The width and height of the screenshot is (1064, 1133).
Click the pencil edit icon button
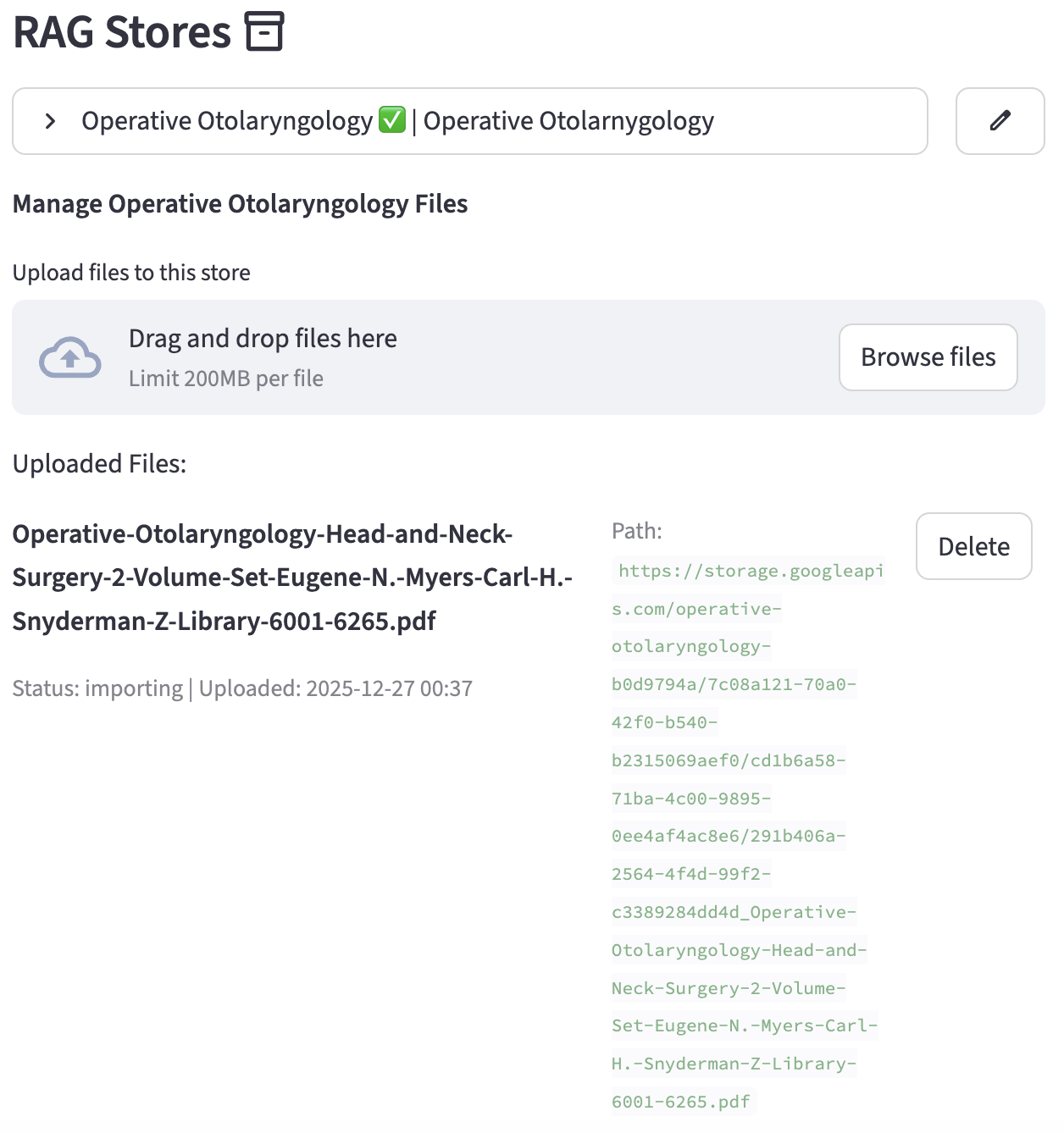(x=1000, y=121)
